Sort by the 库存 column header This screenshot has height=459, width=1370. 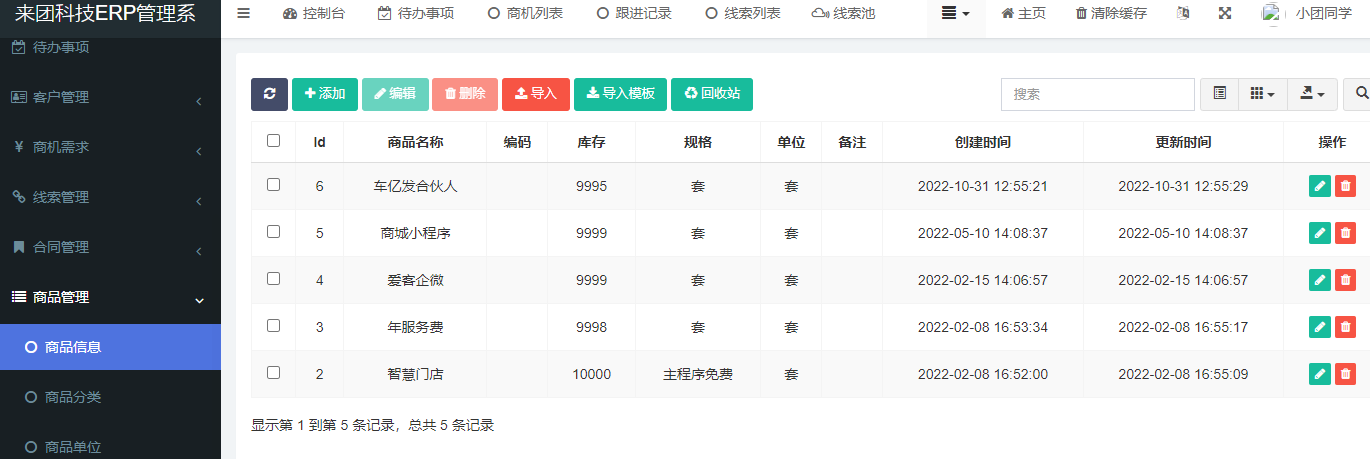[x=591, y=142]
